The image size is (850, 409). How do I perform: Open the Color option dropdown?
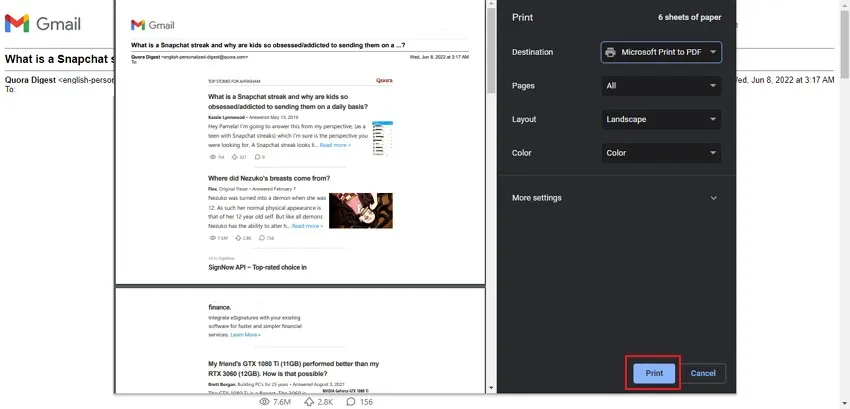[660, 153]
